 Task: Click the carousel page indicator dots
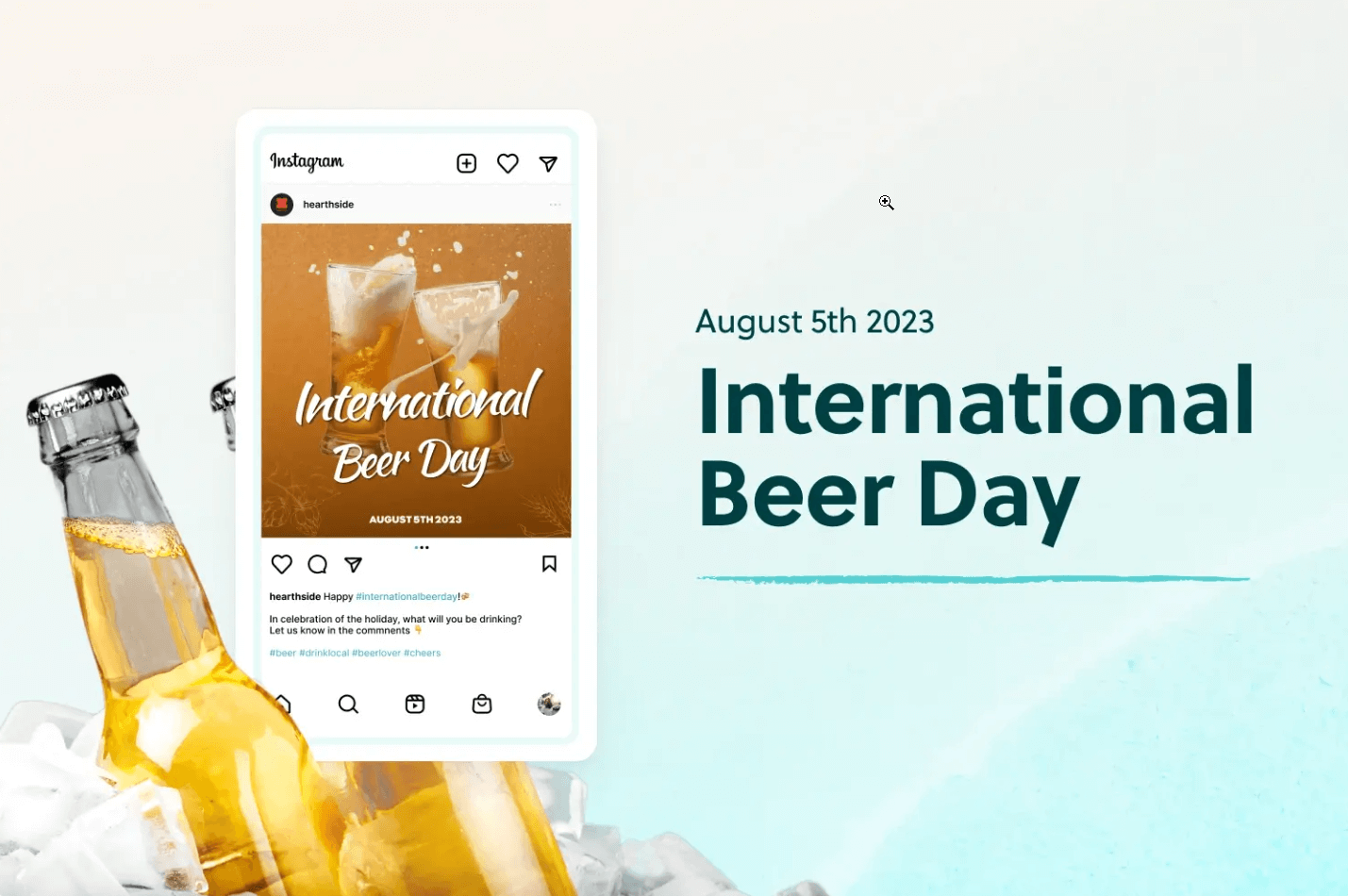coord(422,547)
